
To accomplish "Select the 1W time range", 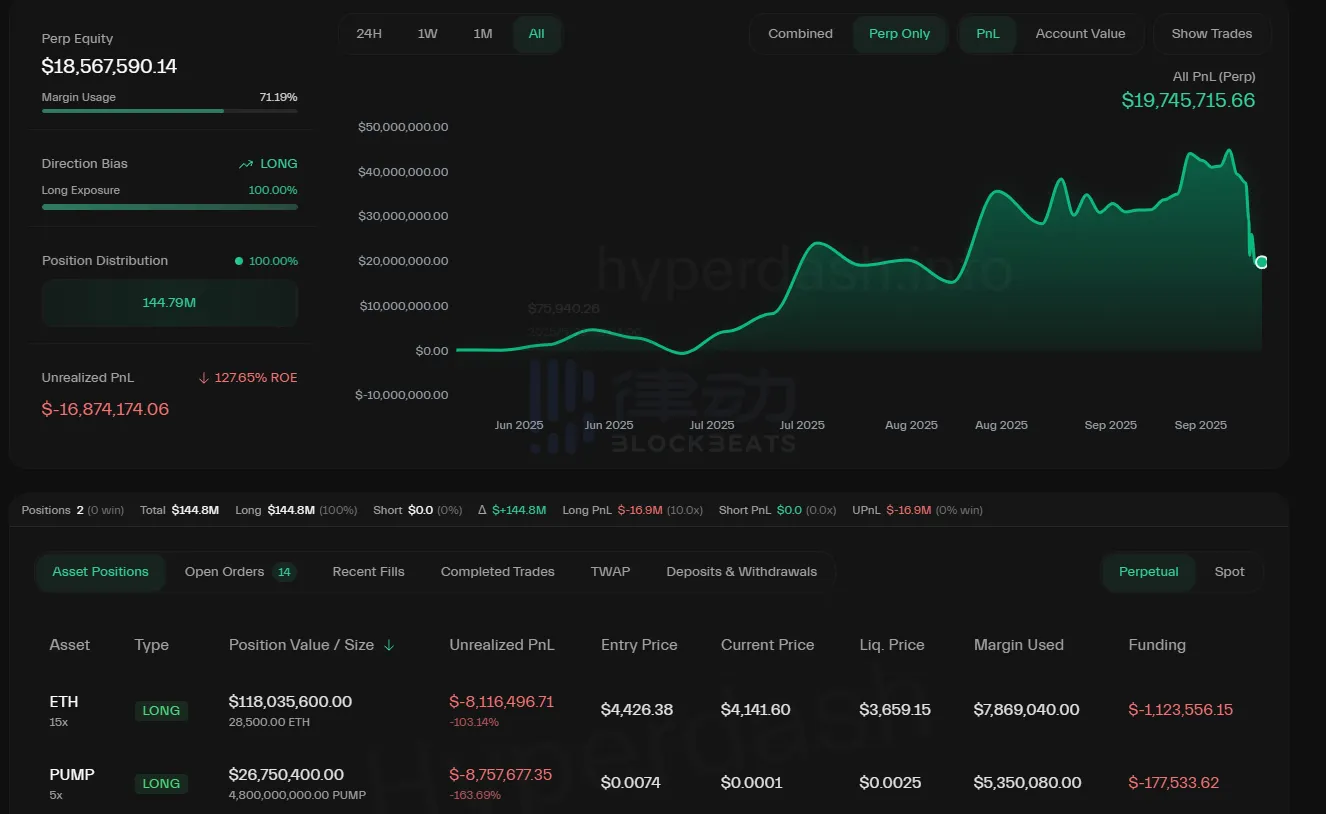I will tap(427, 34).
